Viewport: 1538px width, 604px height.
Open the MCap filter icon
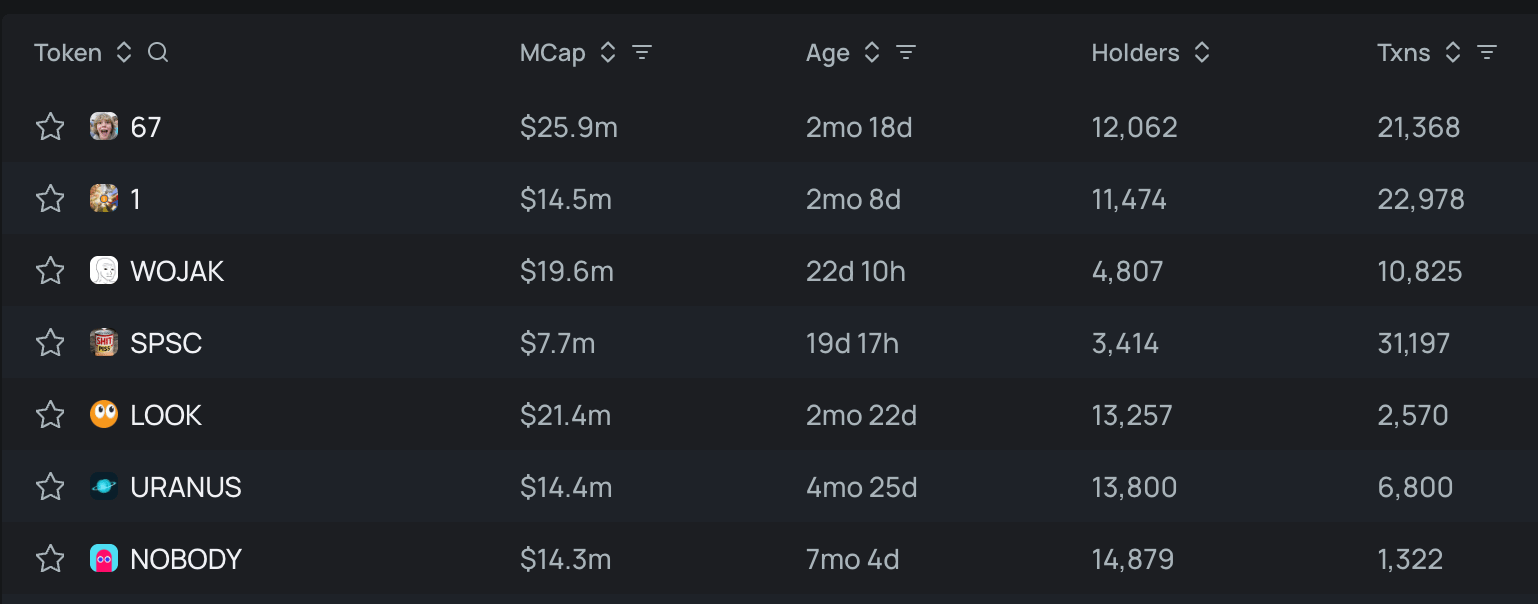(x=642, y=53)
